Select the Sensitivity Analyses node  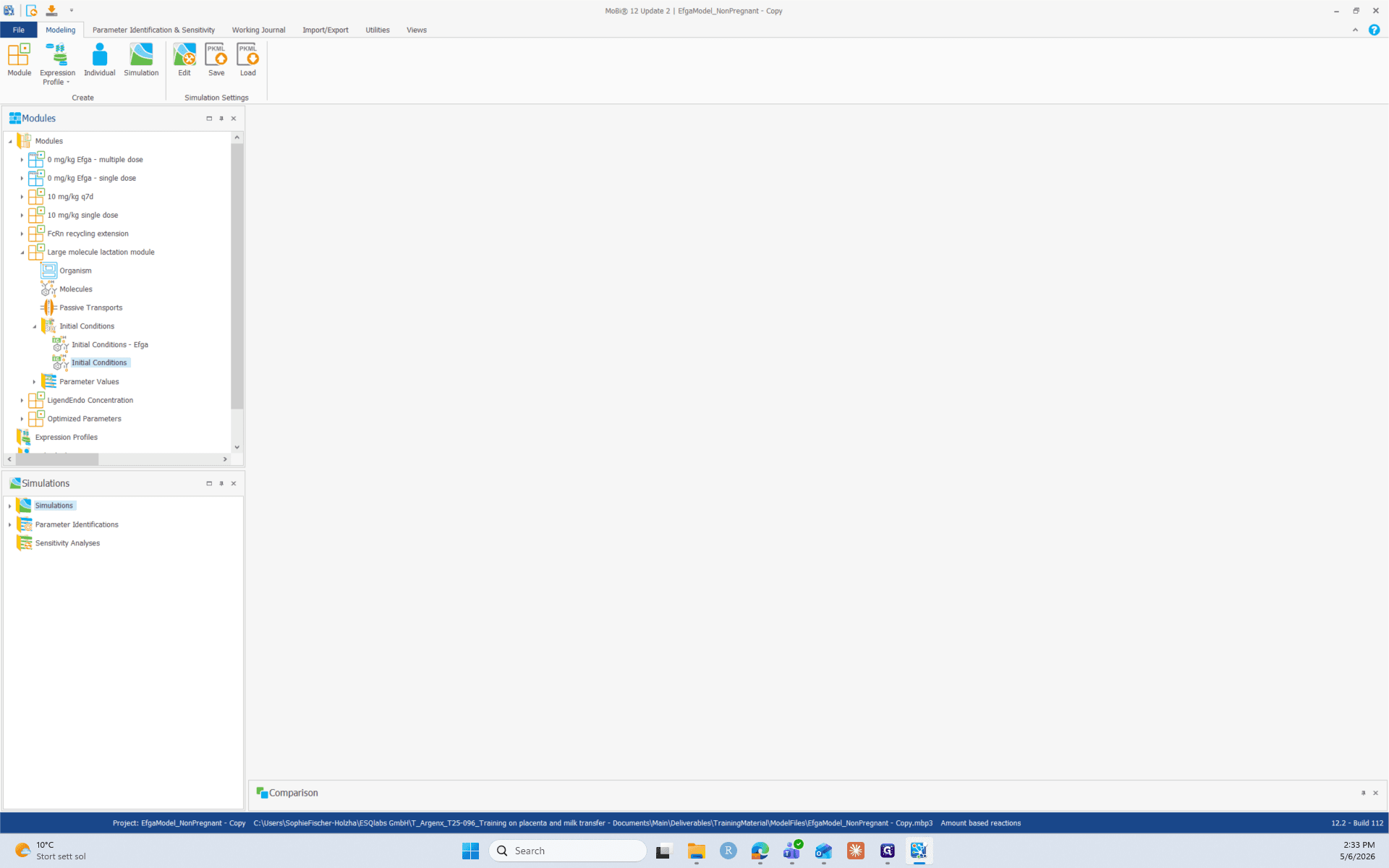[x=67, y=543]
